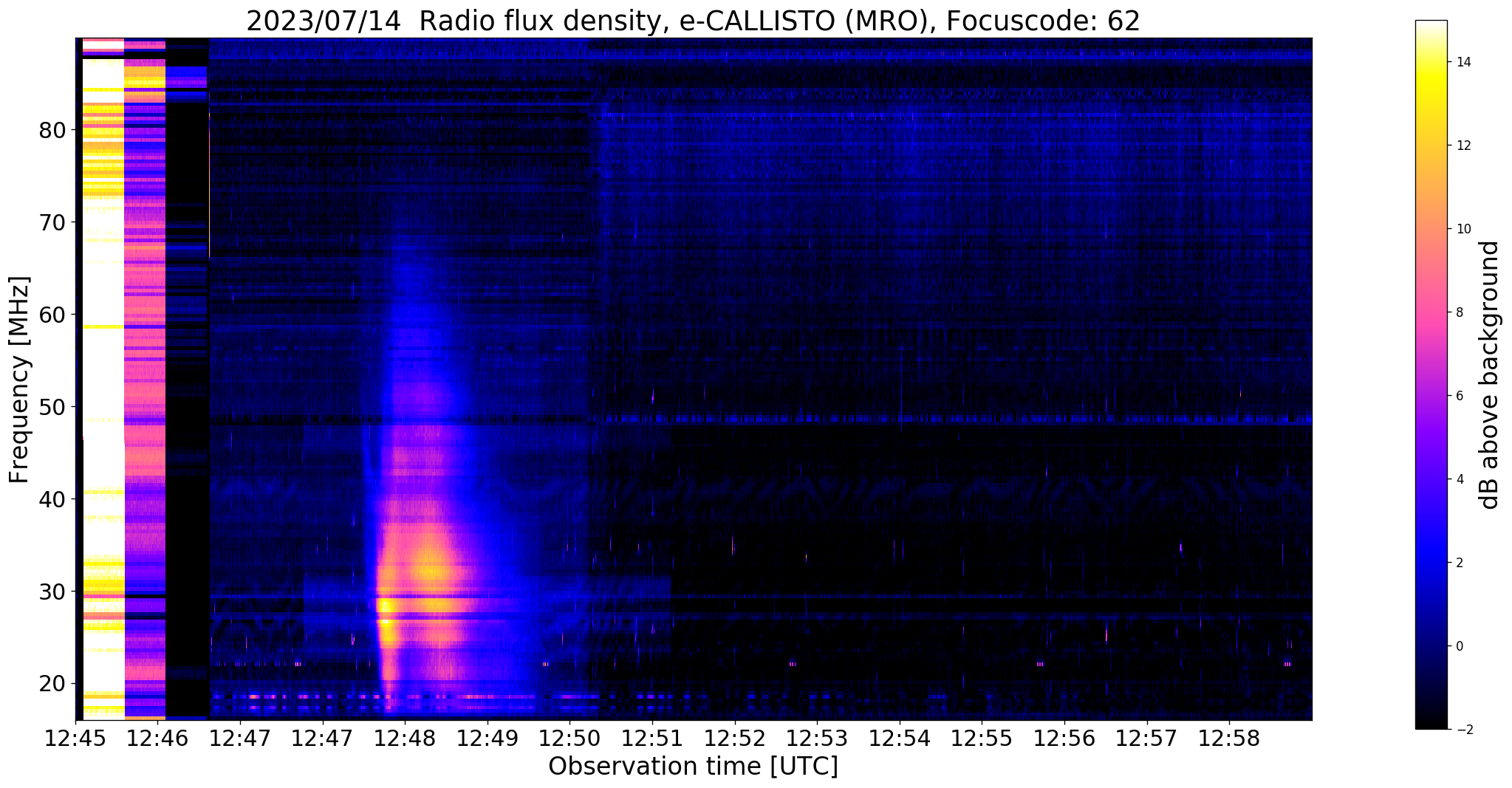Click the 50 MHz frequency tick label
The width and height of the screenshot is (1512, 788).
coord(52,407)
